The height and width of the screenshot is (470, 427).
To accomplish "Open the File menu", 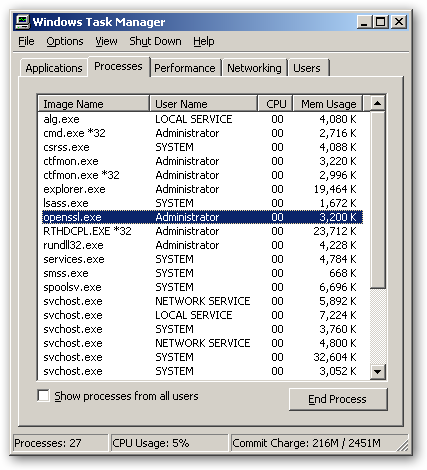I will (26, 41).
